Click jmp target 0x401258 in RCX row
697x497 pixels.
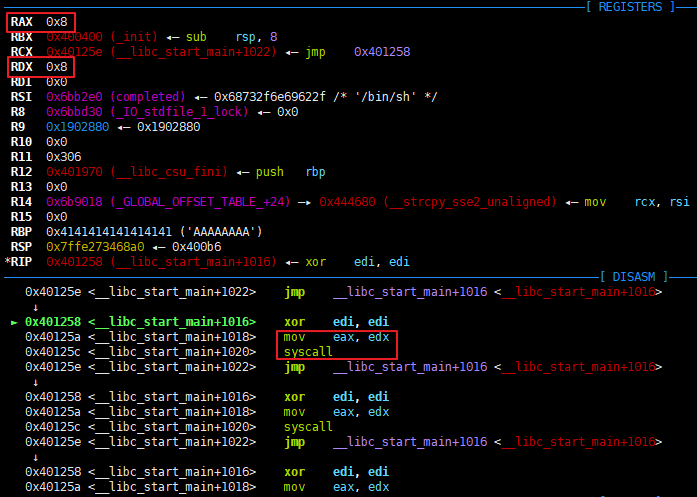[x=382, y=52]
